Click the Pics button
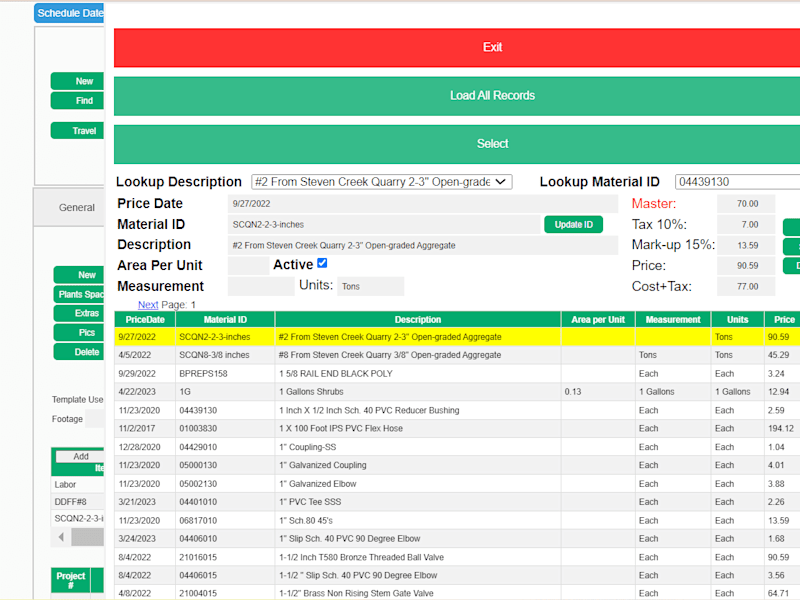The image size is (800, 600). (79, 333)
